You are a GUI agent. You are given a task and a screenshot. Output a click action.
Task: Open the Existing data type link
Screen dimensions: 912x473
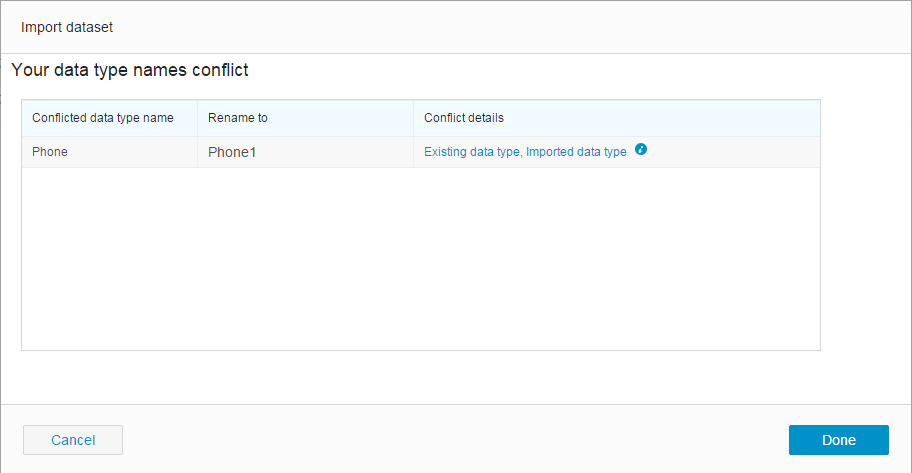[x=472, y=152]
